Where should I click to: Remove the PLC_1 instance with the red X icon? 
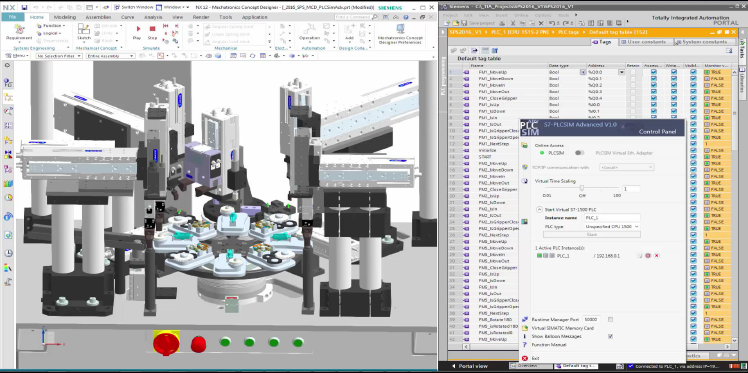pyautogui.click(x=656, y=256)
